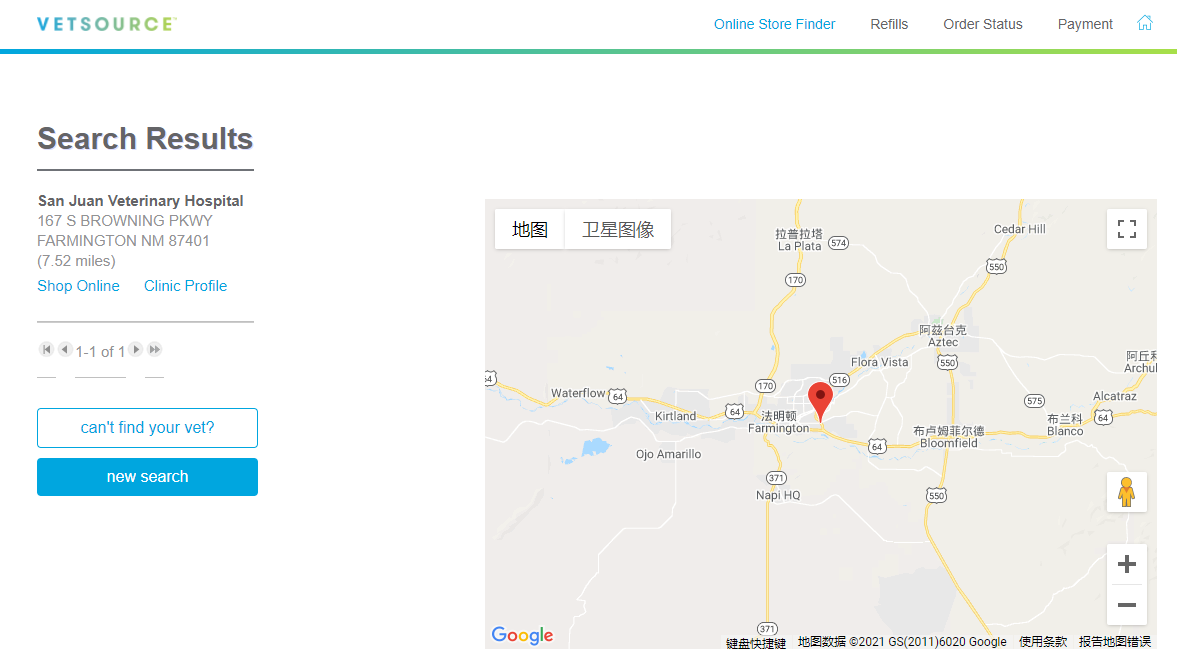Go to previous page of results
Image resolution: width=1177 pixels, height=668 pixels.
click(64, 350)
